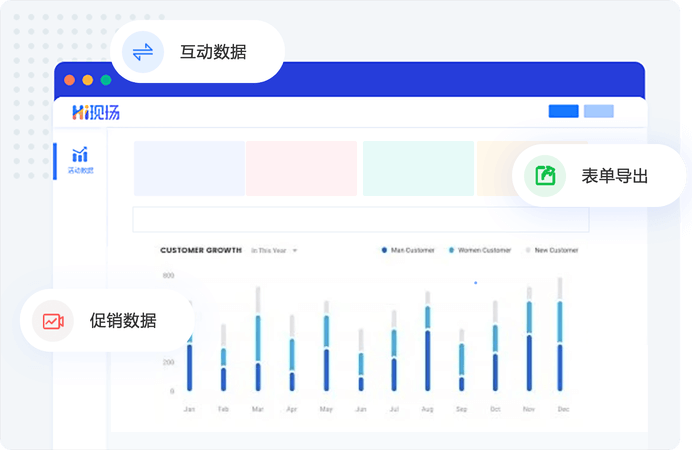Screen dimensions: 692x450
Task: Click the Hi现场 logo
Action: 96,112
